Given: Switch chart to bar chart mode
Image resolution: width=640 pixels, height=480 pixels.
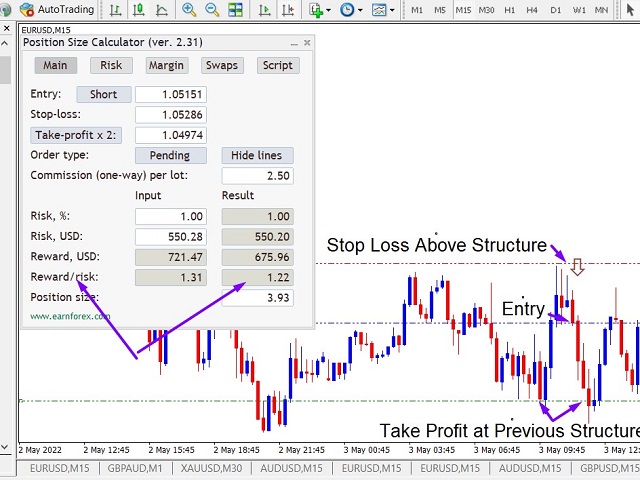Looking at the screenshot, I should (x=116, y=9).
